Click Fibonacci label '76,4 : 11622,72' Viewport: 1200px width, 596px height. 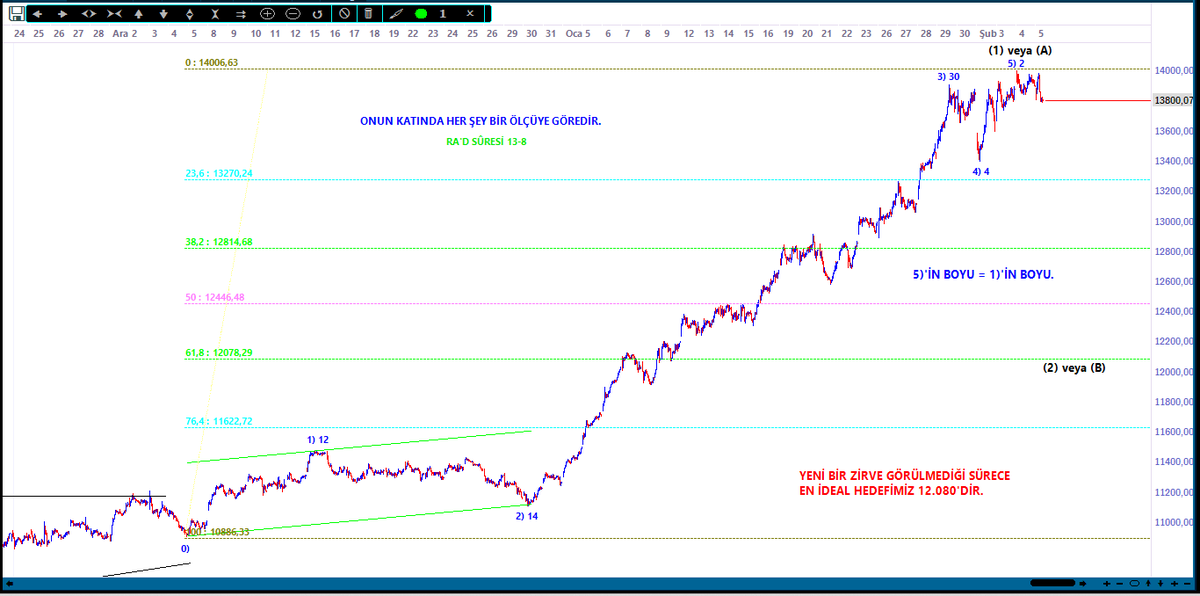coord(219,422)
